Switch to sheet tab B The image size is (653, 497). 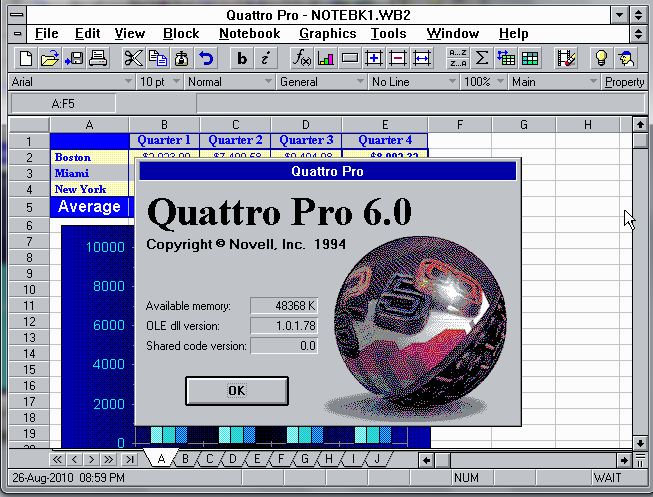[185, 459]
